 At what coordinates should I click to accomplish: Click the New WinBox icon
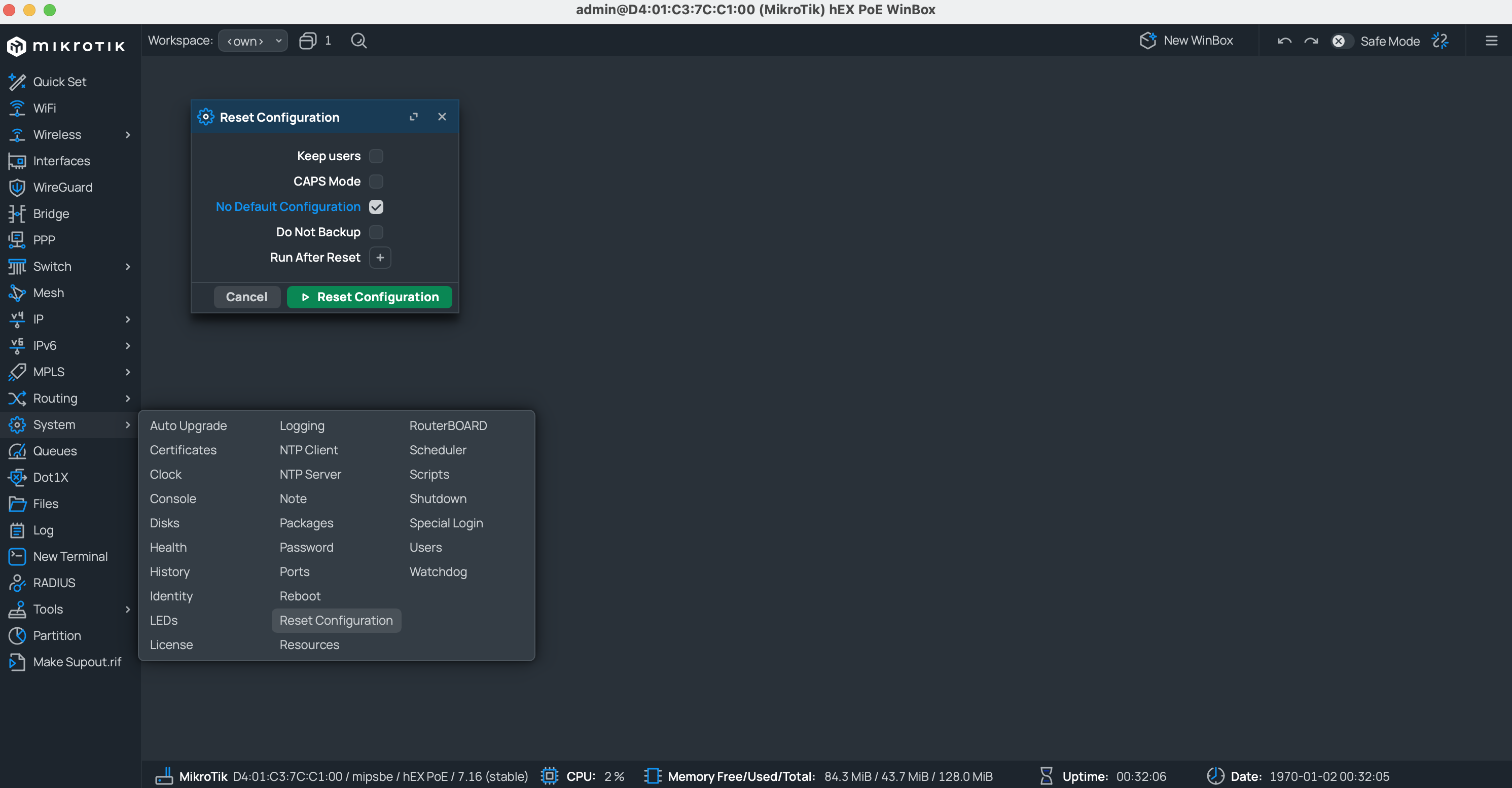pyautogui.click(x=1147, y=41)
